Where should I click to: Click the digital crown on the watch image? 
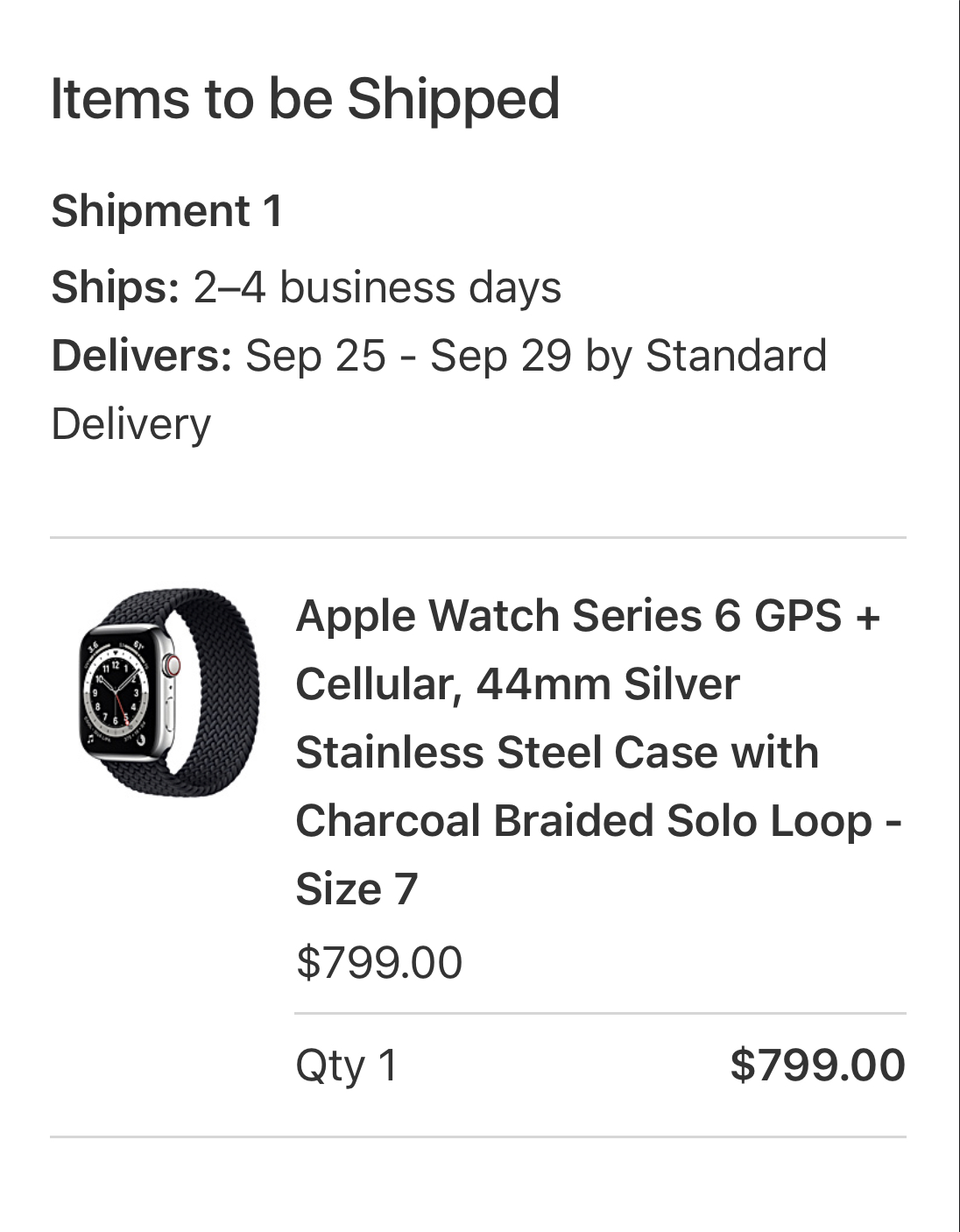172,665
